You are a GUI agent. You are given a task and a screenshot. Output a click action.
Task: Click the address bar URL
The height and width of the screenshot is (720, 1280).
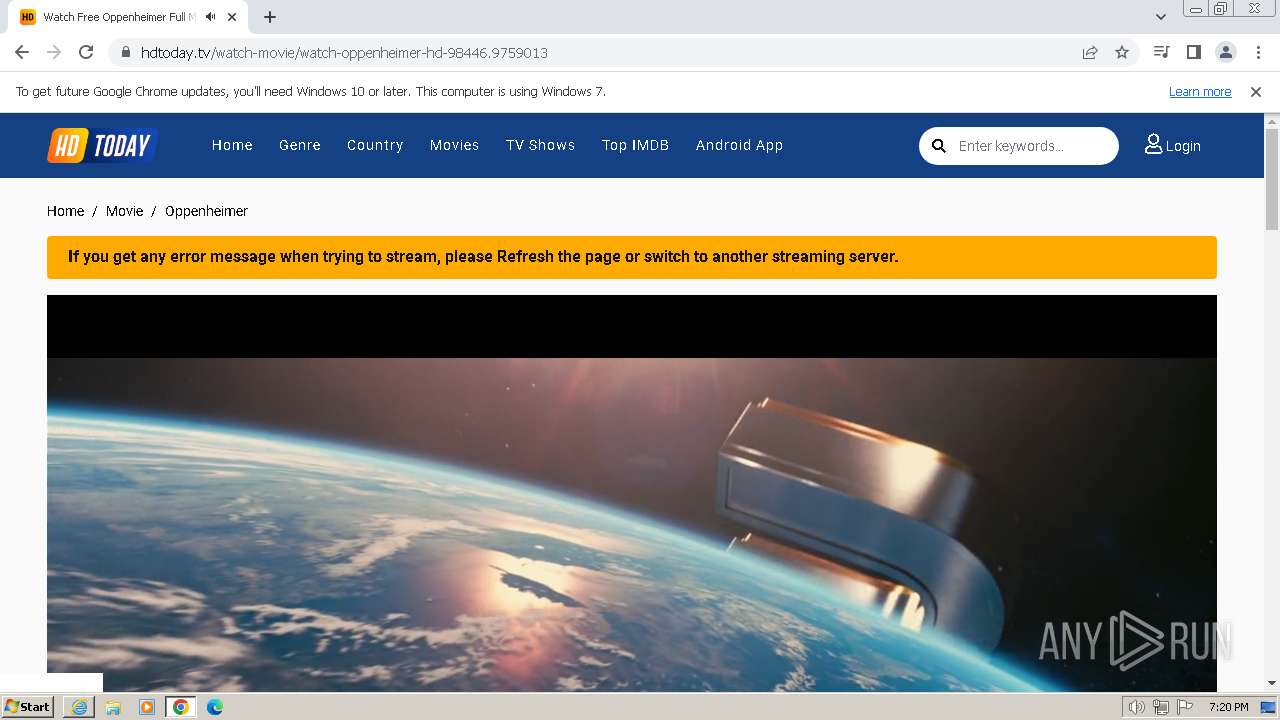coord(344,52)
